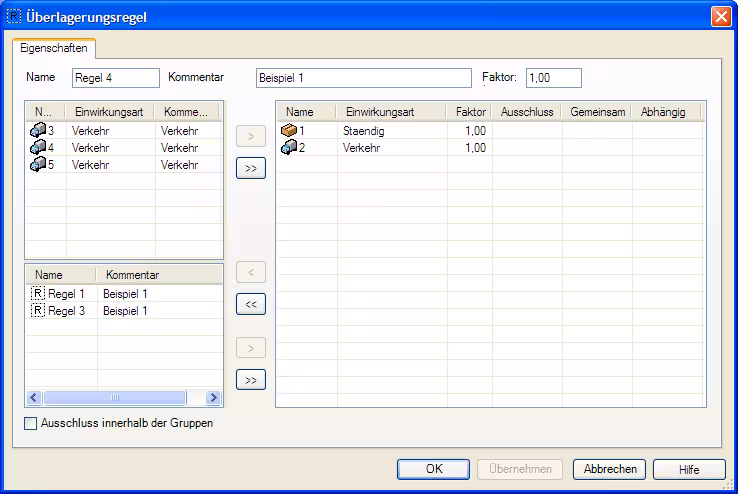Click the Überlagerungsregel title bar icon
This screenshot has width=738, height=494.
coord(13,17)
